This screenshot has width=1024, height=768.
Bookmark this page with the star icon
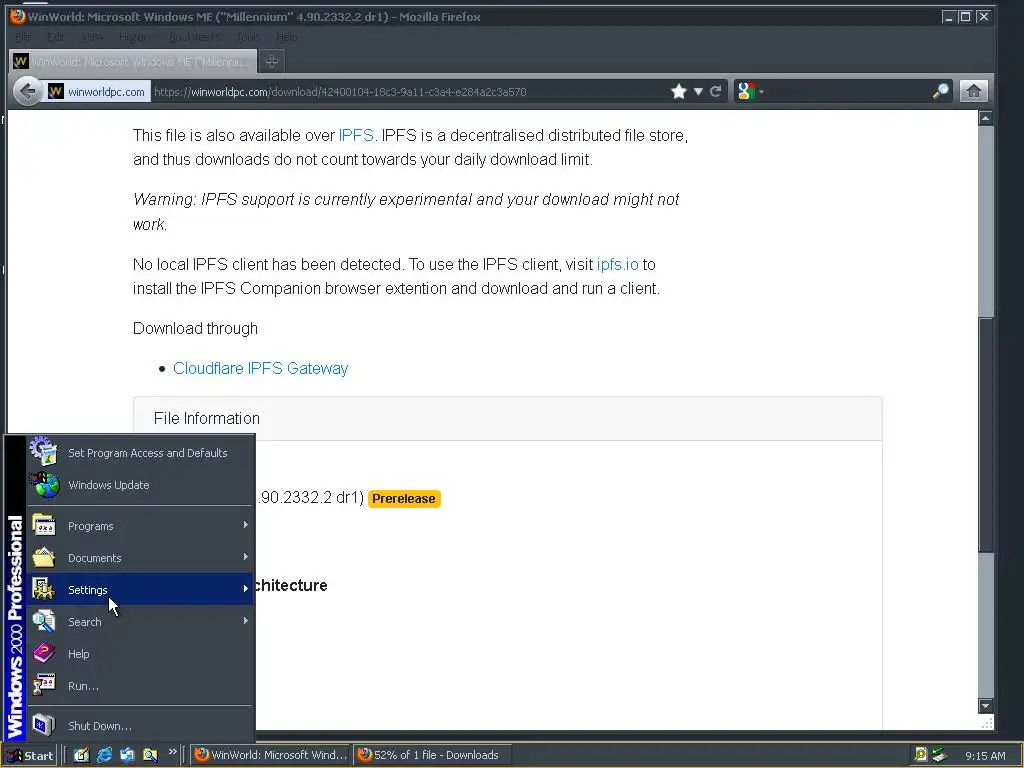[679, 91]
